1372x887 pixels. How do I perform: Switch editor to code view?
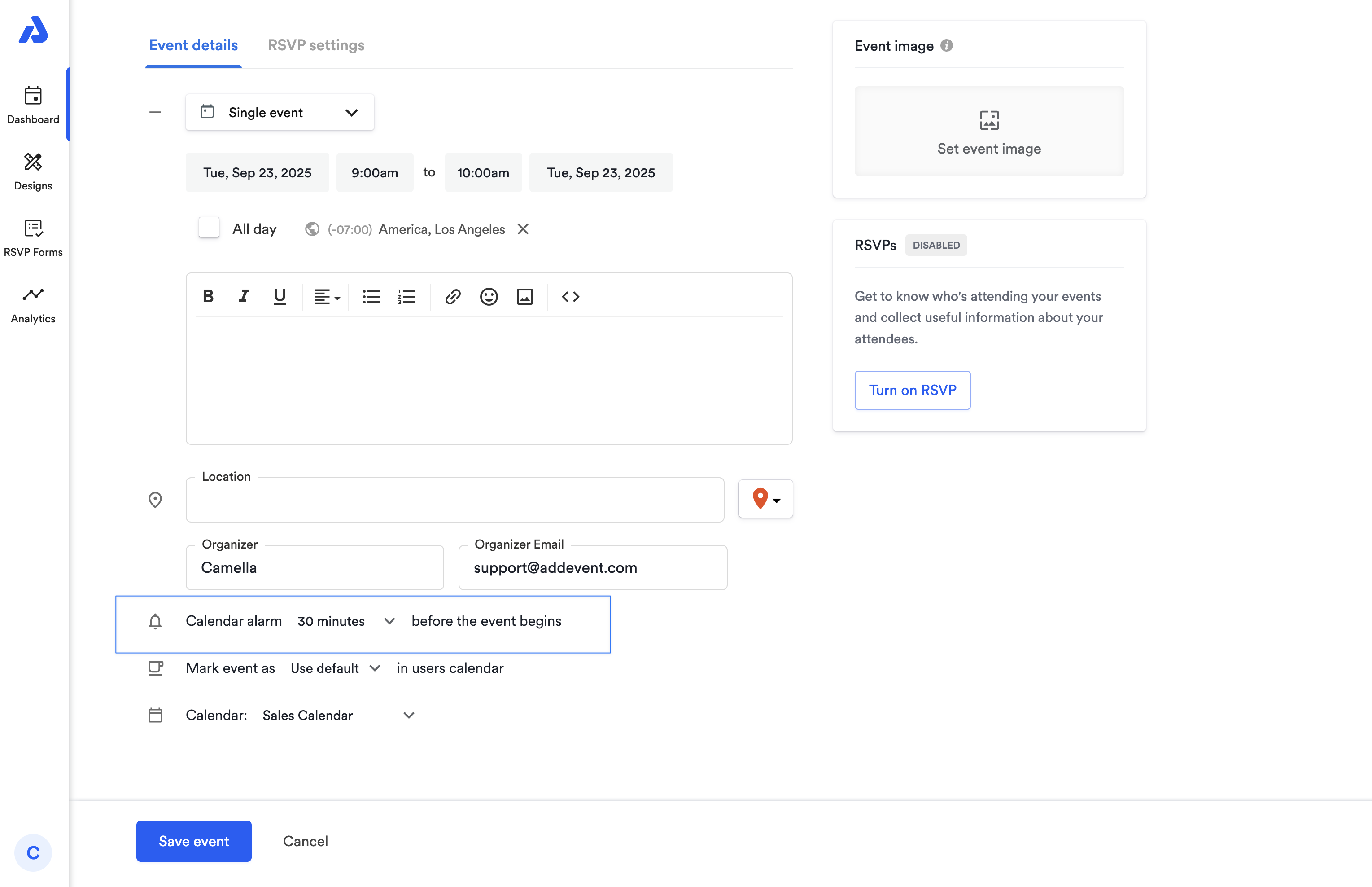click(x=570, y=297)
